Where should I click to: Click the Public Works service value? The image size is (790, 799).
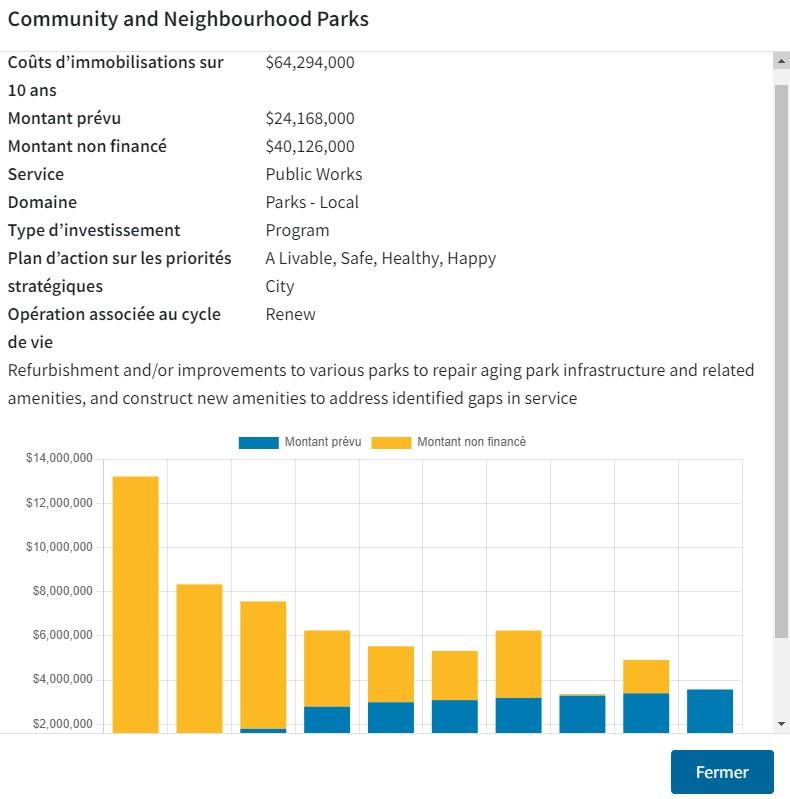pos(314,174)
